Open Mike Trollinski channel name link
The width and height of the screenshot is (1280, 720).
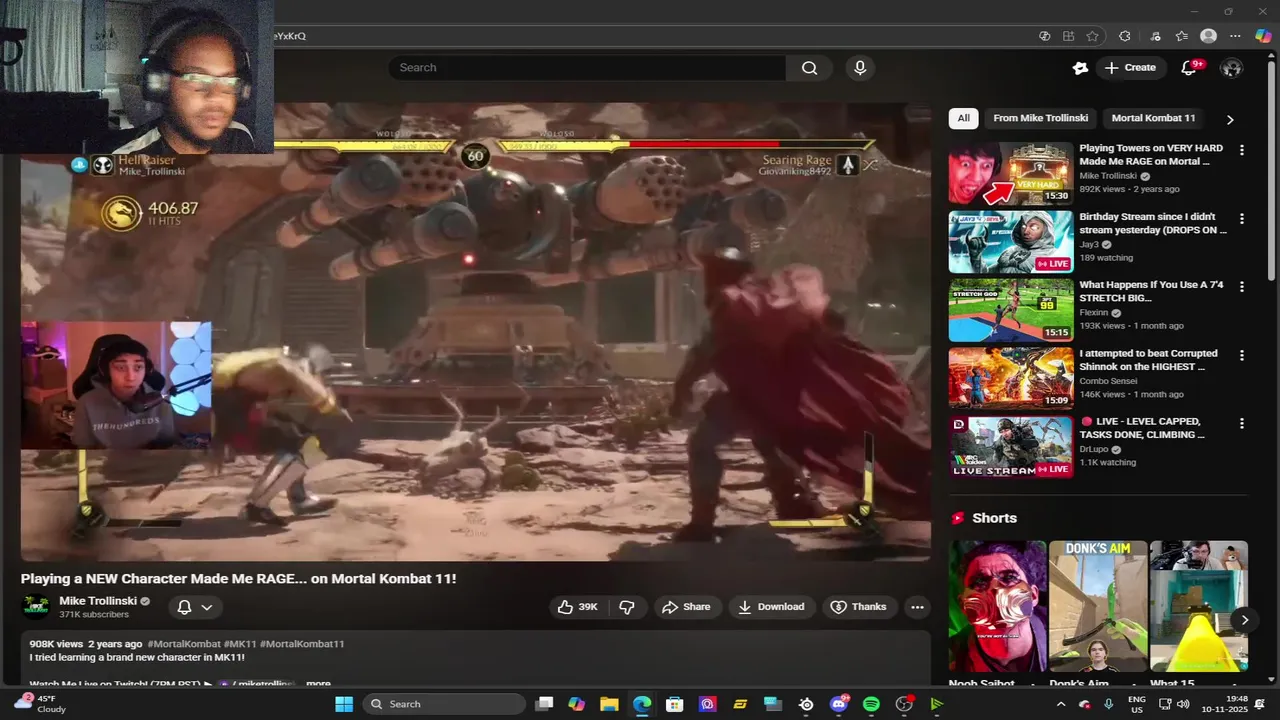(x=98, y=601)
